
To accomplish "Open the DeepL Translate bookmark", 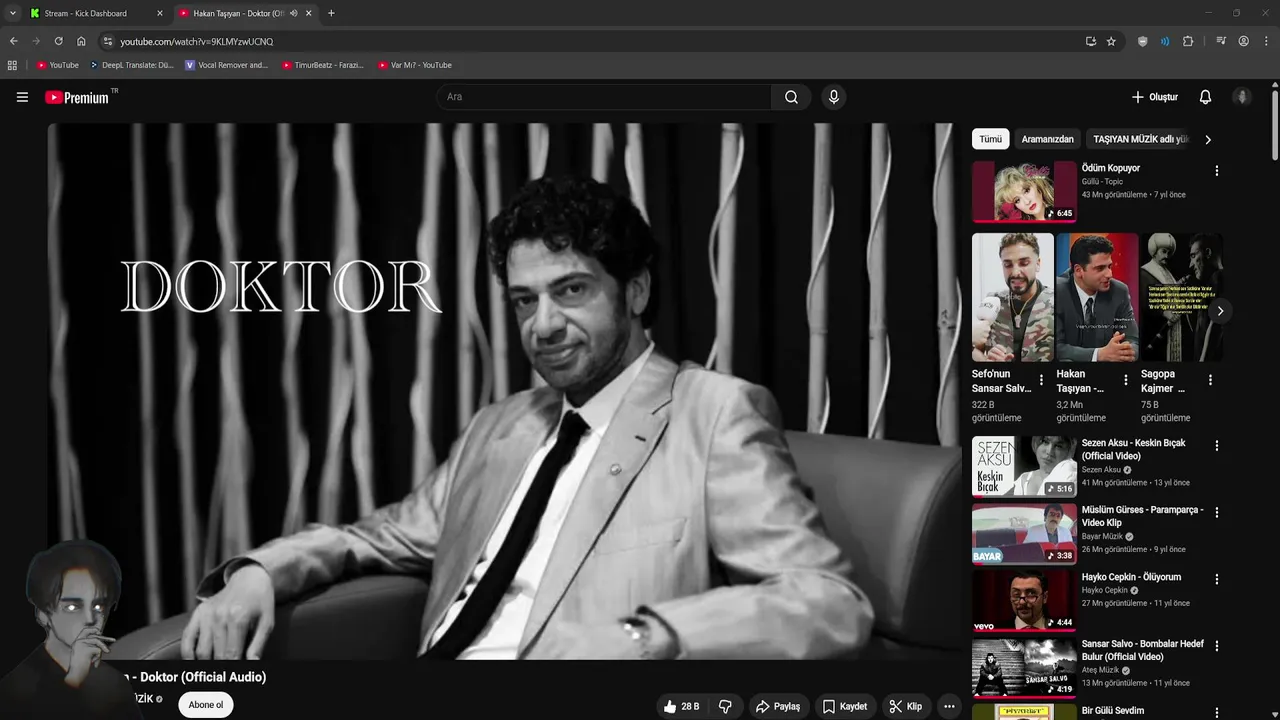I will (x=131, y=65).
